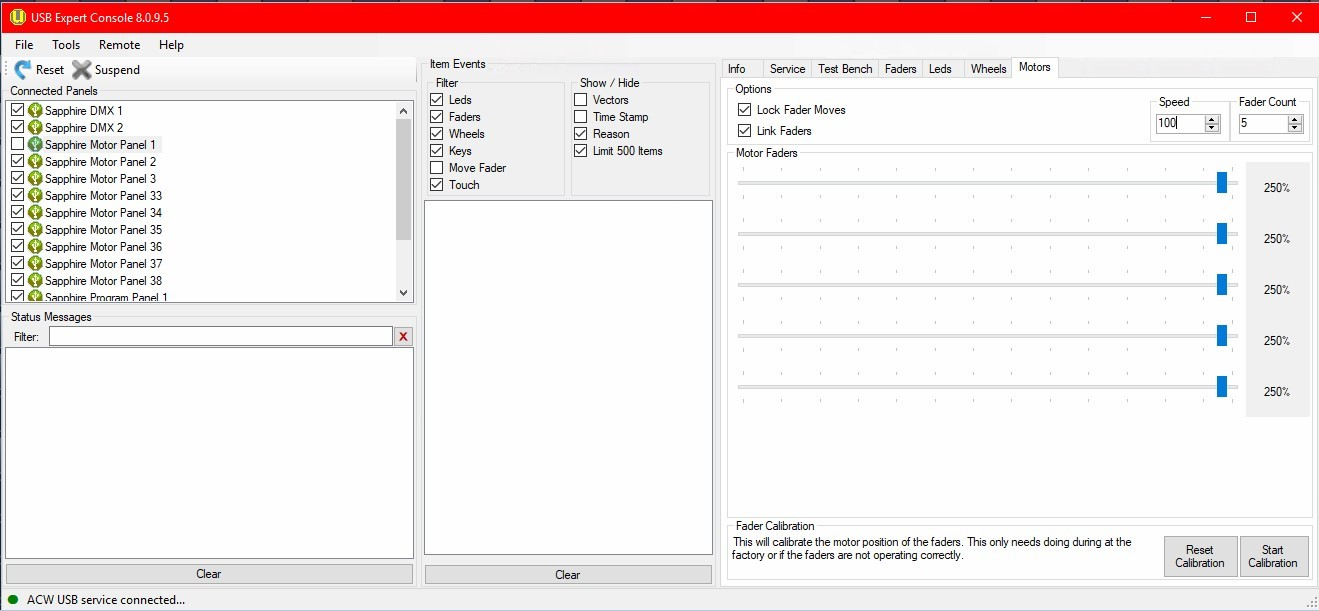This screenshot has height=611, width=1319.
Task: Click the USB icon of Sapphire Motor Panel 34
Action: pos(35,213)
